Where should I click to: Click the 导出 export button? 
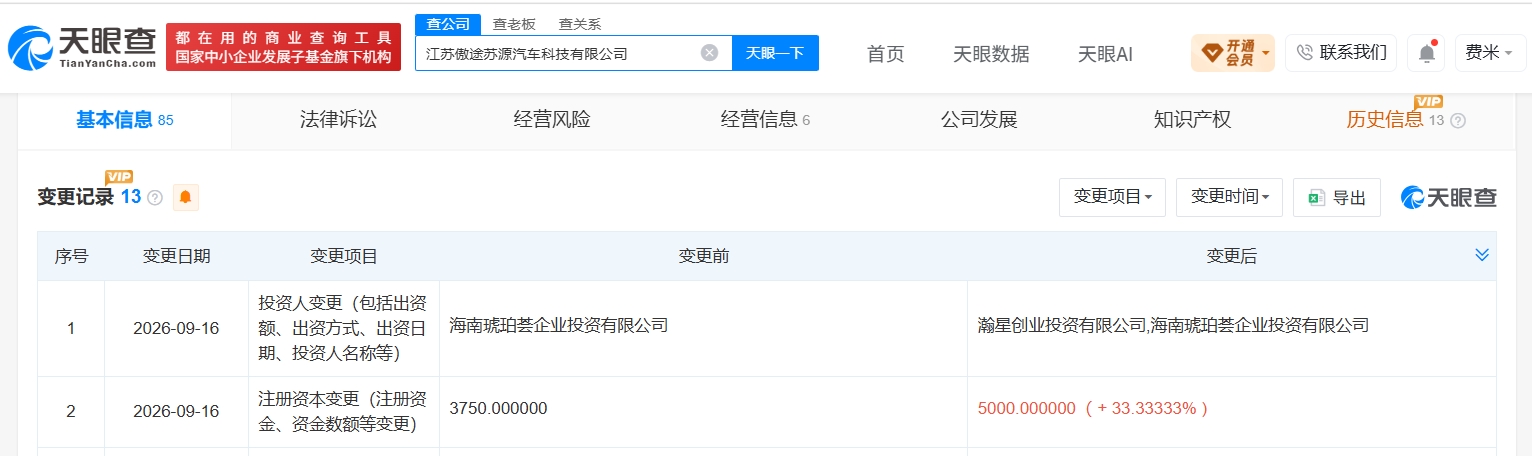pyautogui.click(x=1337, y=197)
